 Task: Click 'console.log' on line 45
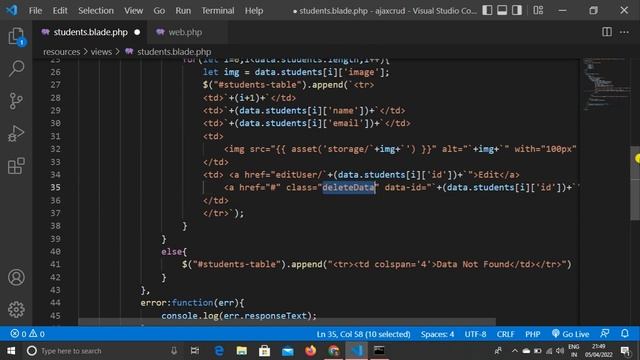point(190,316)
